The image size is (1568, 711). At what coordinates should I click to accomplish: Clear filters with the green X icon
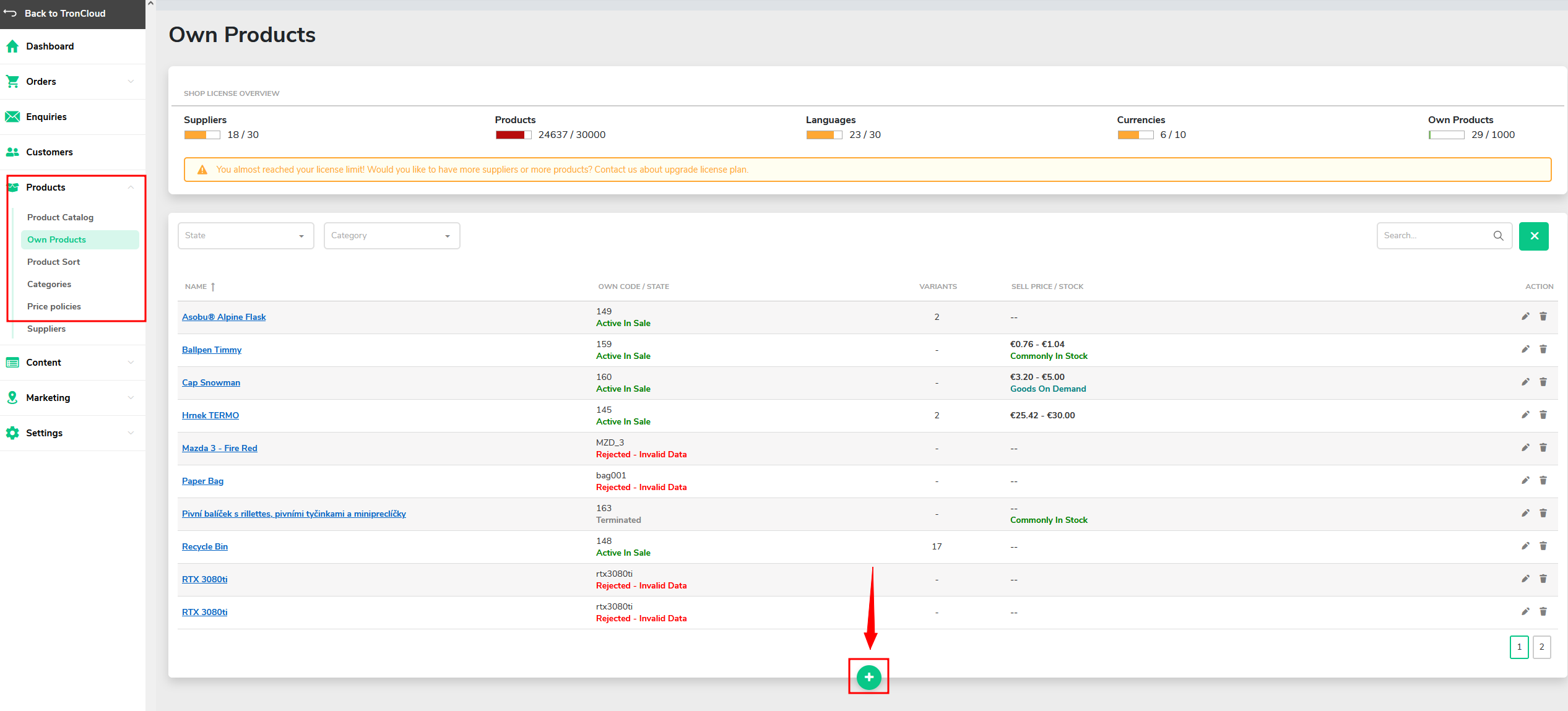(x=1533, y=235)
